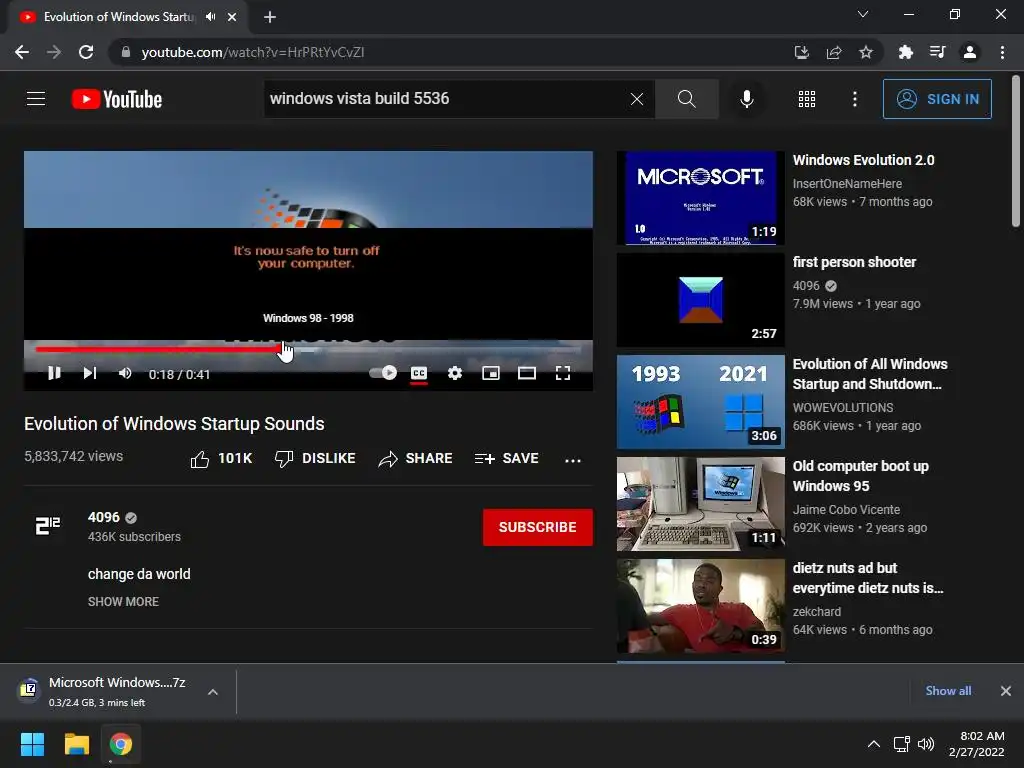
Task: Open Chrome three-dot menu
Action: pos(1002,52)
